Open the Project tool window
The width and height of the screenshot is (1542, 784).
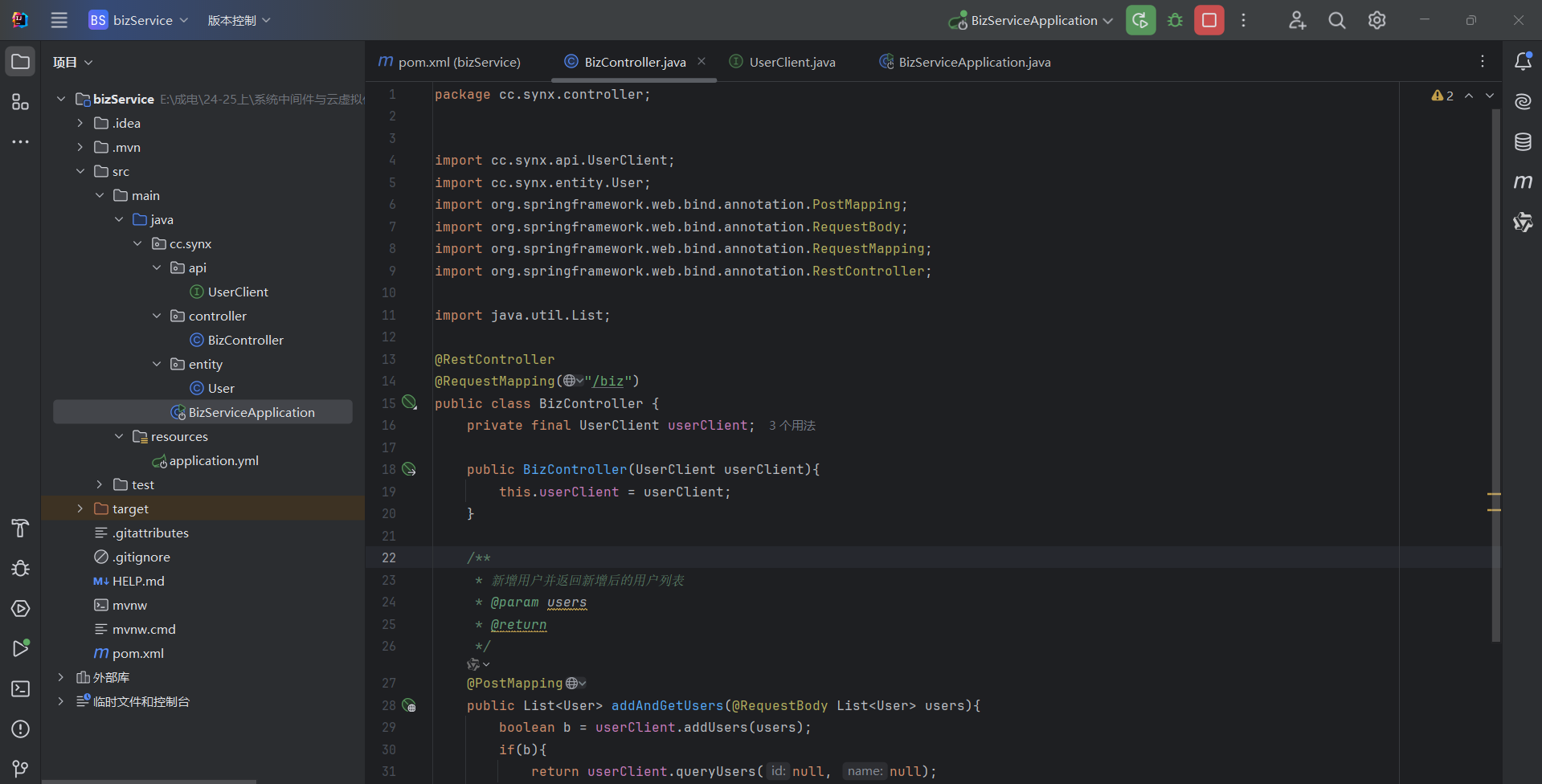21,62
